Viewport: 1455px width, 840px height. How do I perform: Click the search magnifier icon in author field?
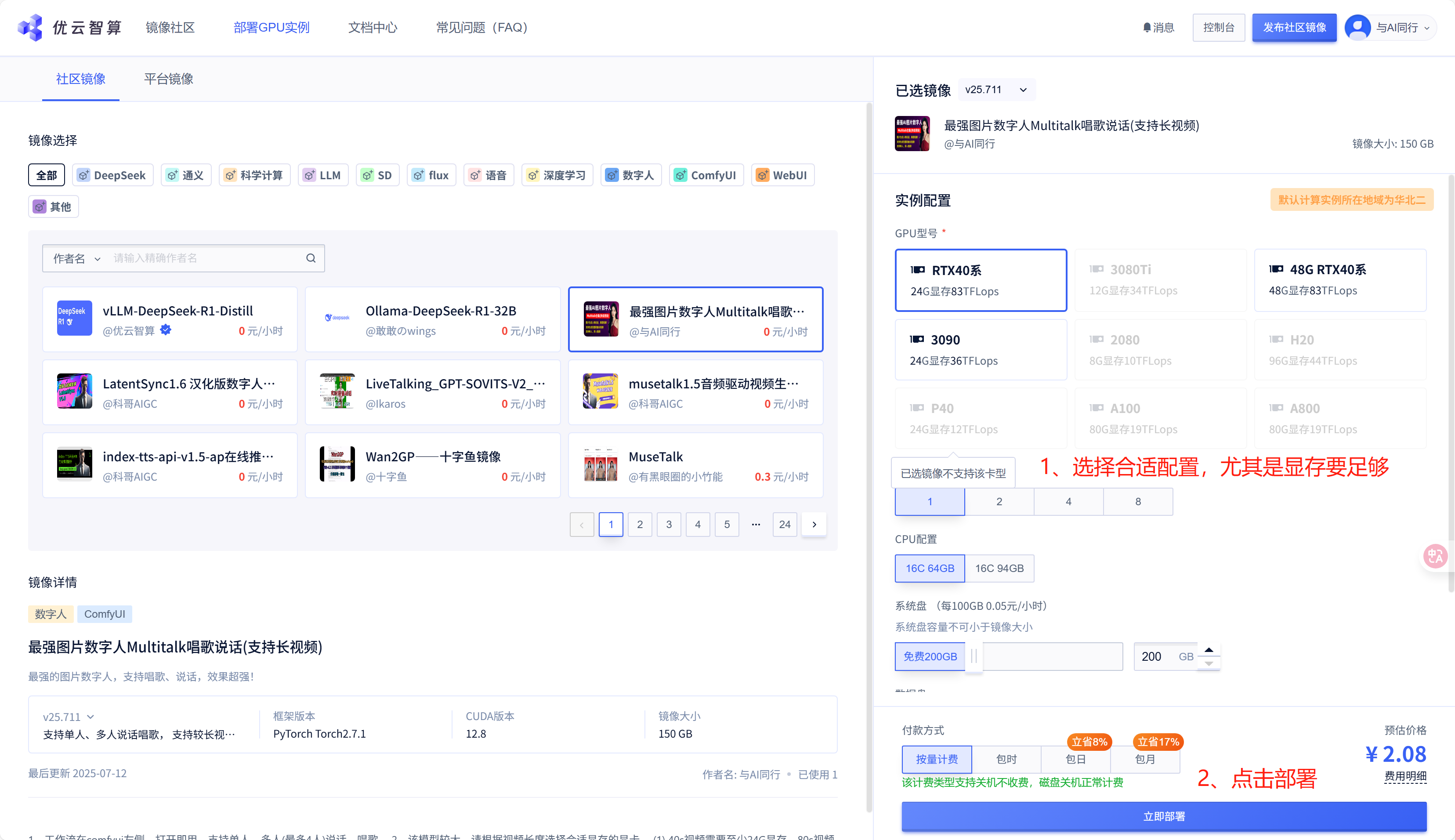(311, 258)
